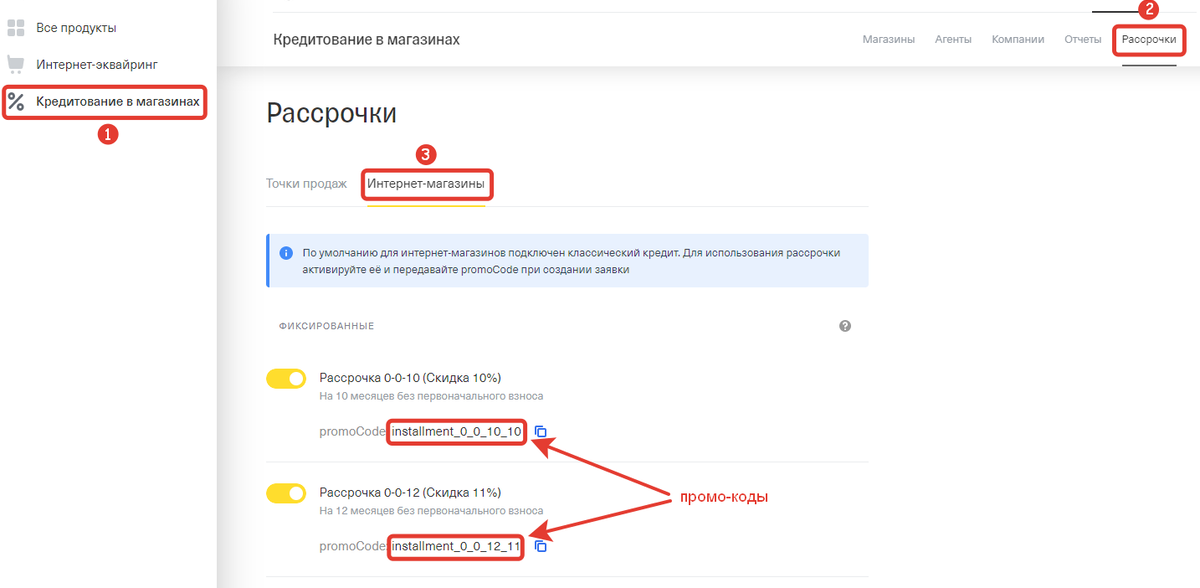
Task: Select the Интернет-магазины tab
Action: (x=426, y=184)
